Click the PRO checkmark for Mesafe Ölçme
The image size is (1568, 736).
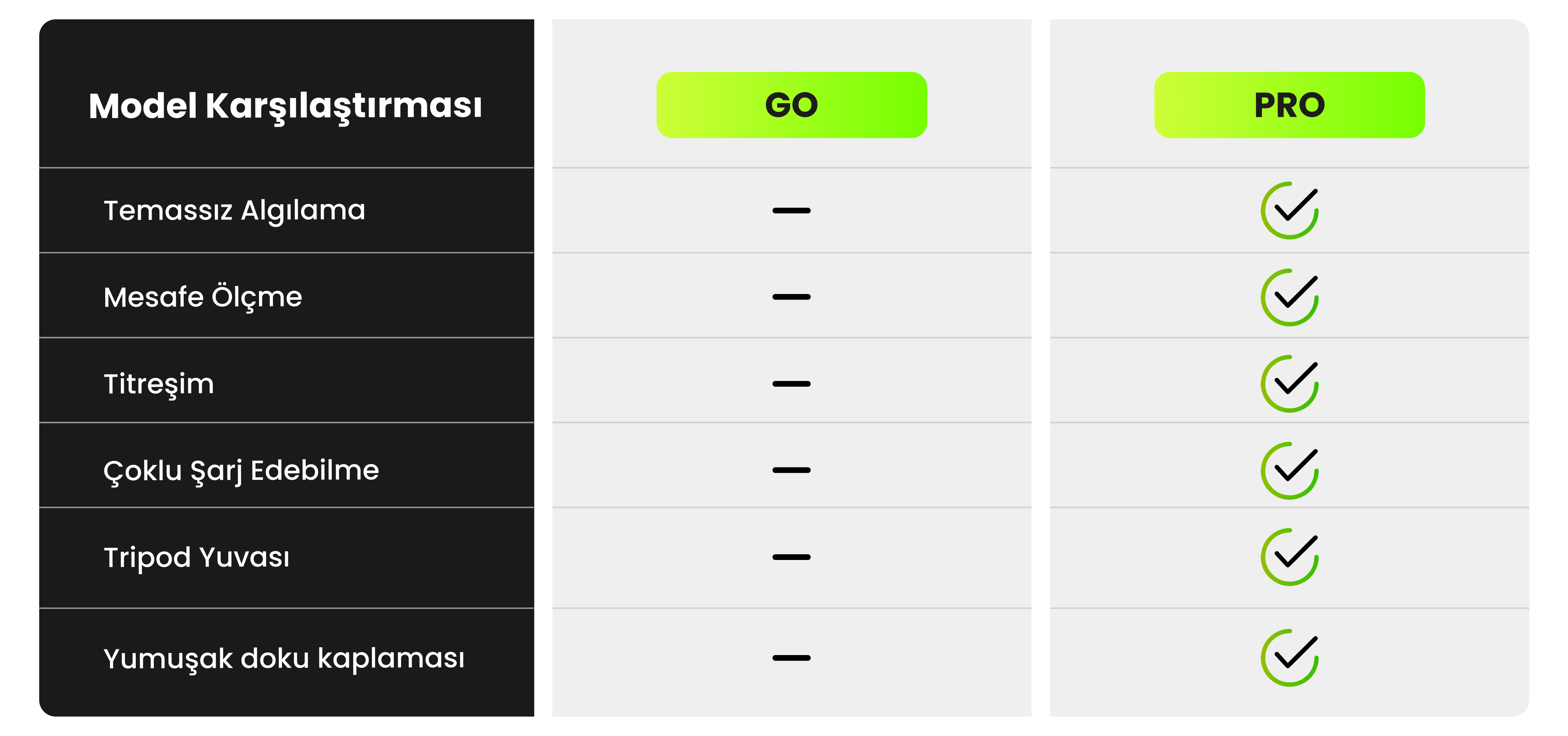coord(1289,297)
